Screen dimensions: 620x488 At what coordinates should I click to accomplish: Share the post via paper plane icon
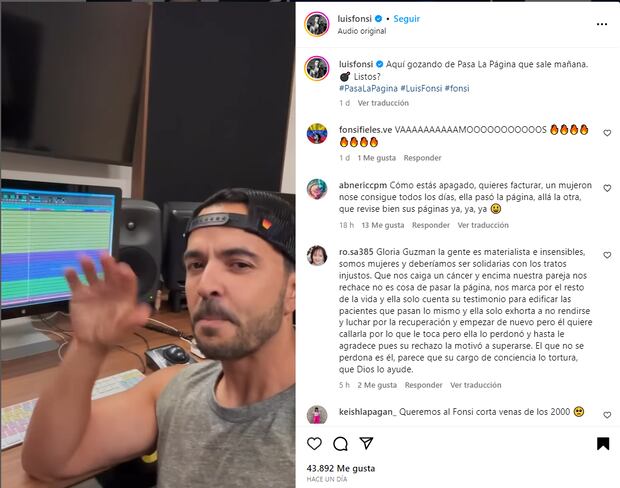click(x=366, y=443)
